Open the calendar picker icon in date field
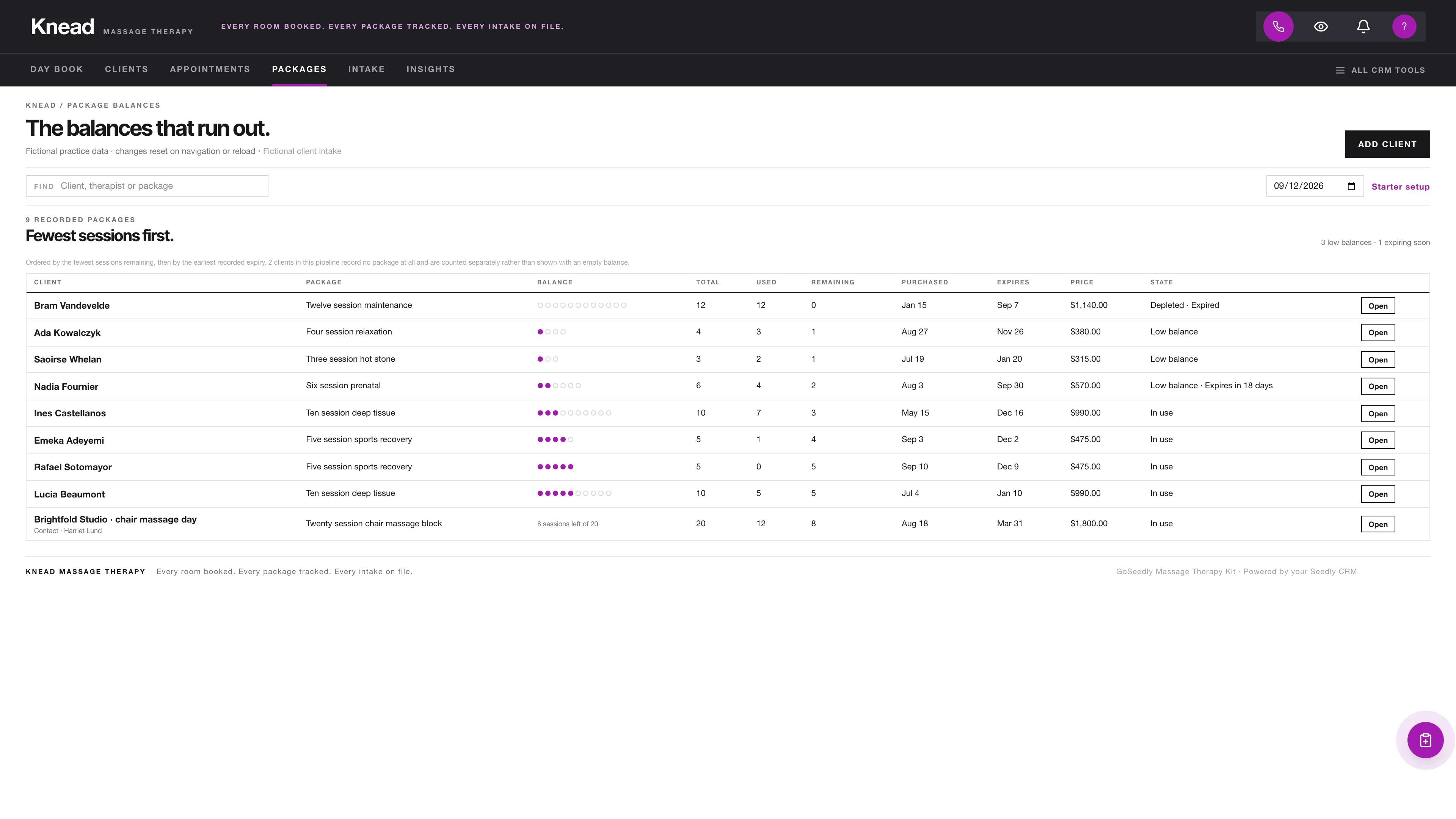Image resolution: width=1456 pixels, height=819 pixels. (x=1351, y=187)
